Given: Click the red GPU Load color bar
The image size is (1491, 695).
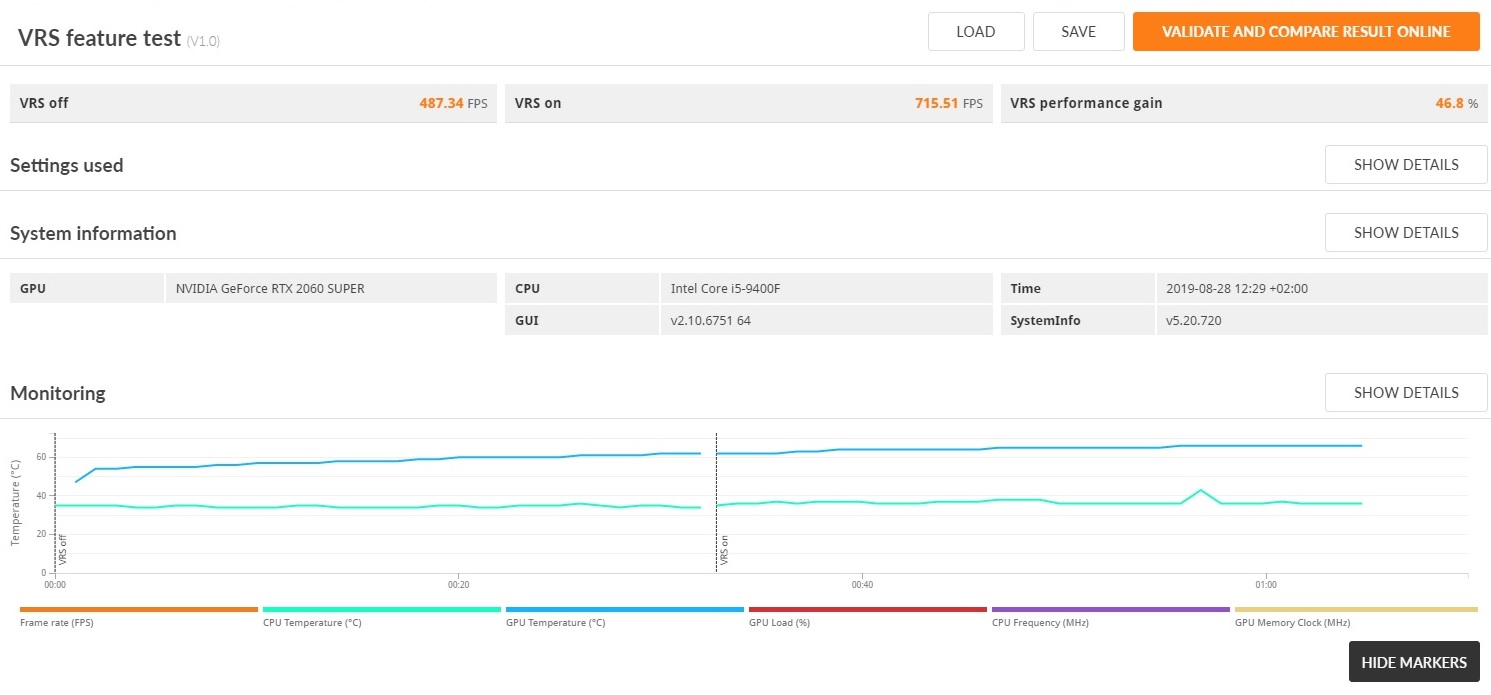Looking at the screenshot, I should coord(868,609).
